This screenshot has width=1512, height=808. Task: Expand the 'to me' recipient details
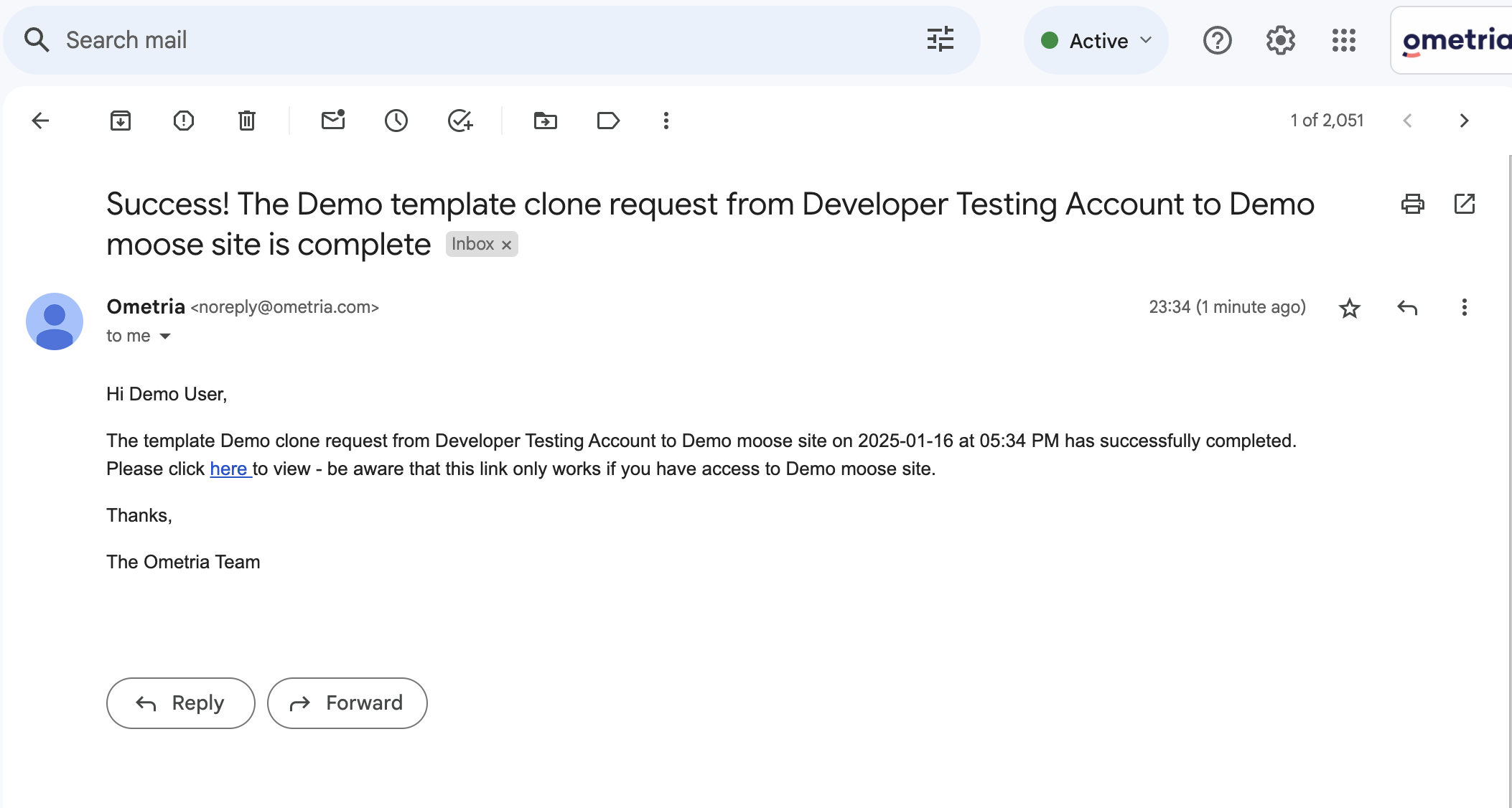(165, 337)
